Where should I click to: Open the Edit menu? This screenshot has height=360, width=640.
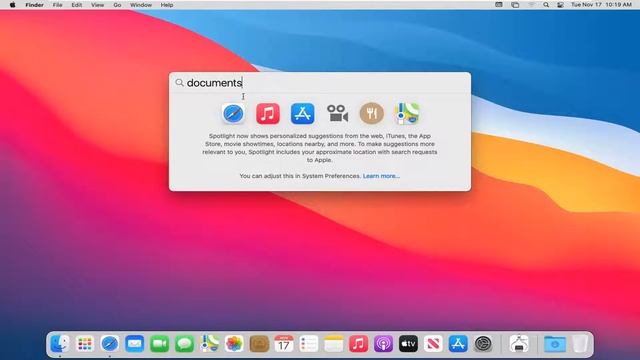click(77, 5)
